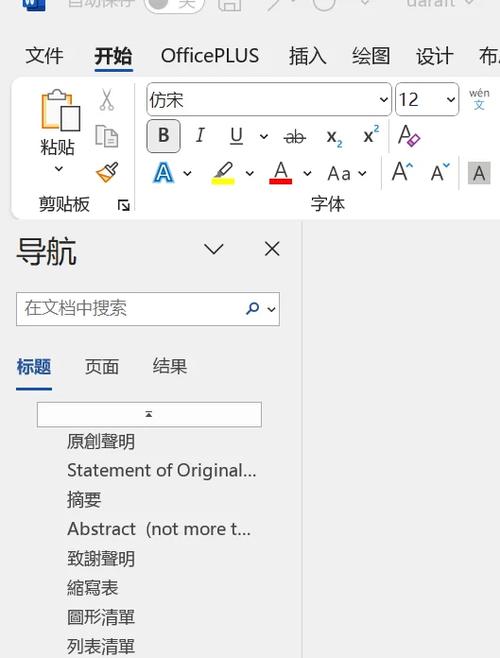Screen dimensions: 500x658
Task: Clear all formatting with eraser icon
Action: (408, 136)
